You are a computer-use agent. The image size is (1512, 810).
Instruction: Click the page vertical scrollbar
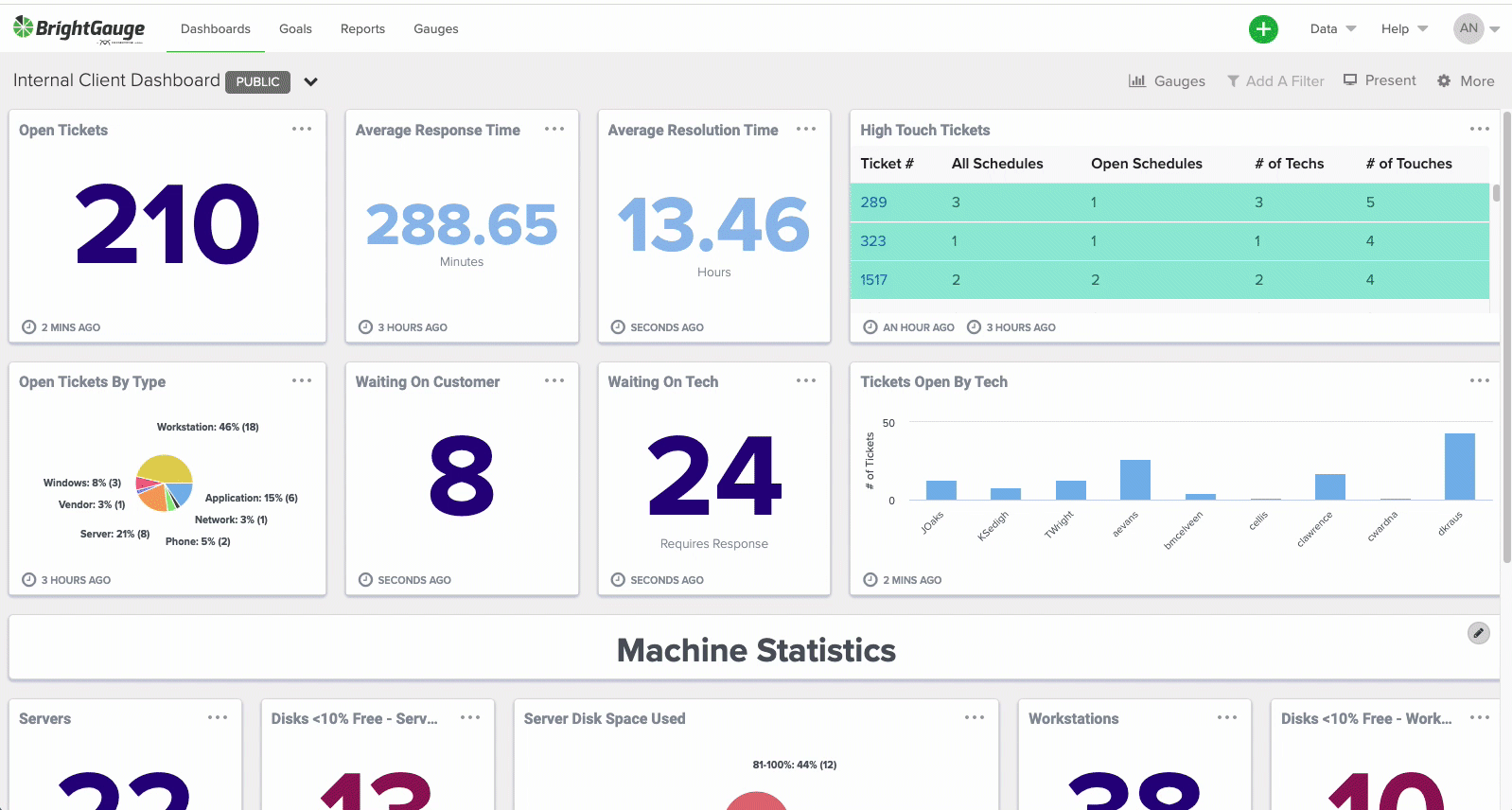click(x=1507, y=336)
